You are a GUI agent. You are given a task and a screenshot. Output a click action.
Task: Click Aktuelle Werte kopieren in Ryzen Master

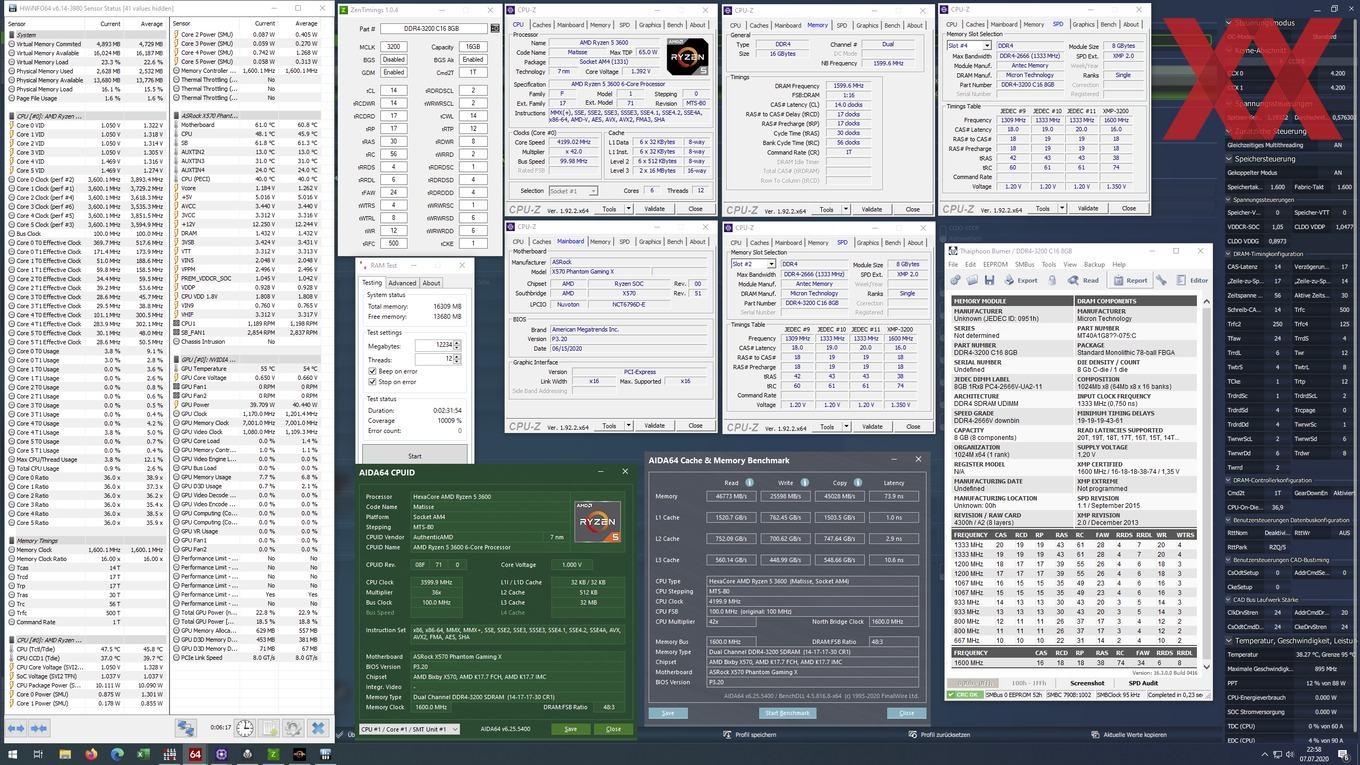pyautogui.click(x=1130, y=735)
